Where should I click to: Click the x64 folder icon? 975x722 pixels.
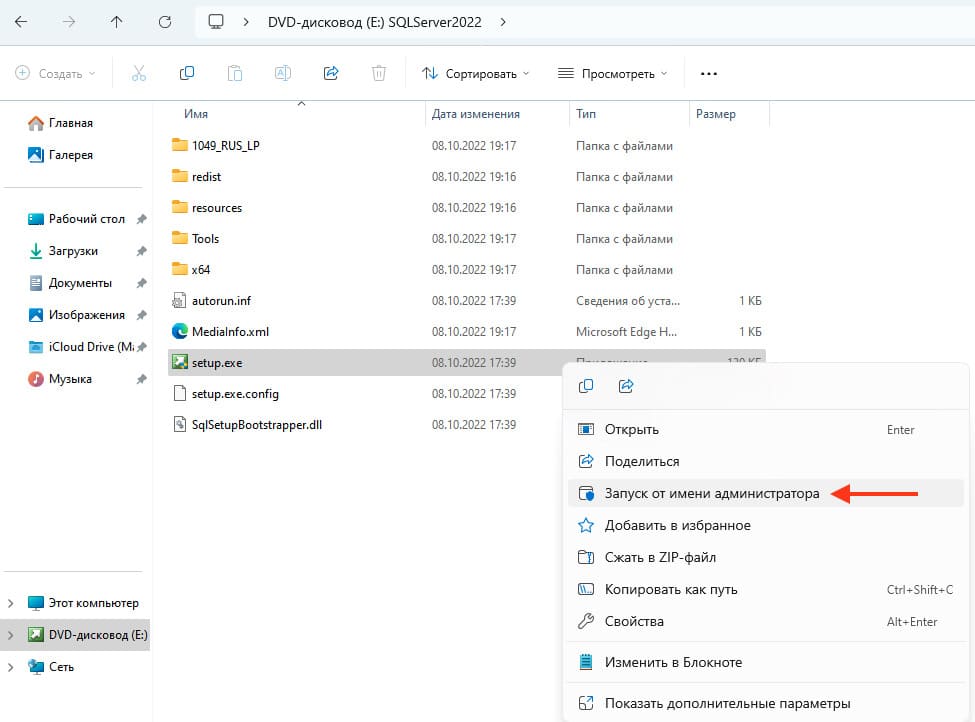(180, 269)
